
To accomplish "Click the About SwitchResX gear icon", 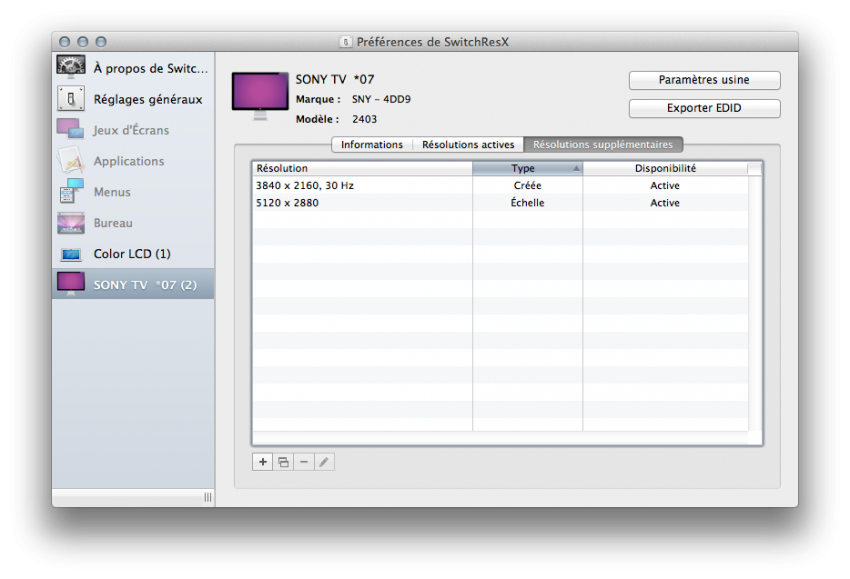I will [x=70, y=67].
